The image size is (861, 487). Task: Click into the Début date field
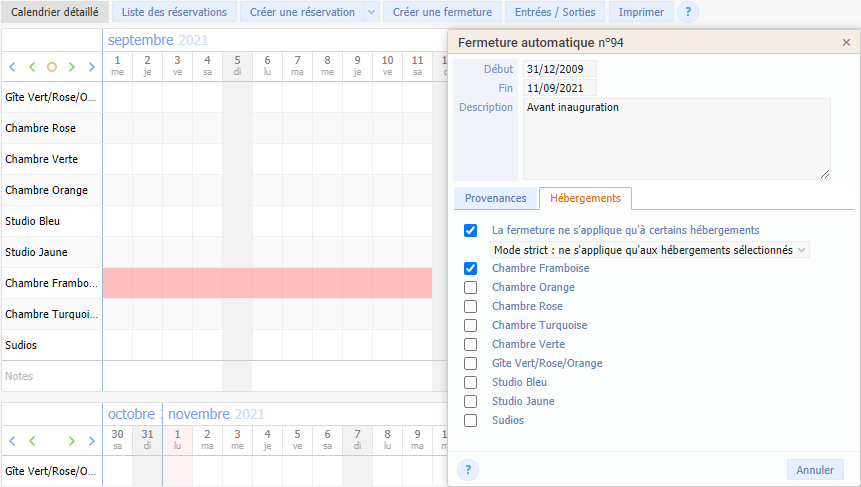point(559,69)
